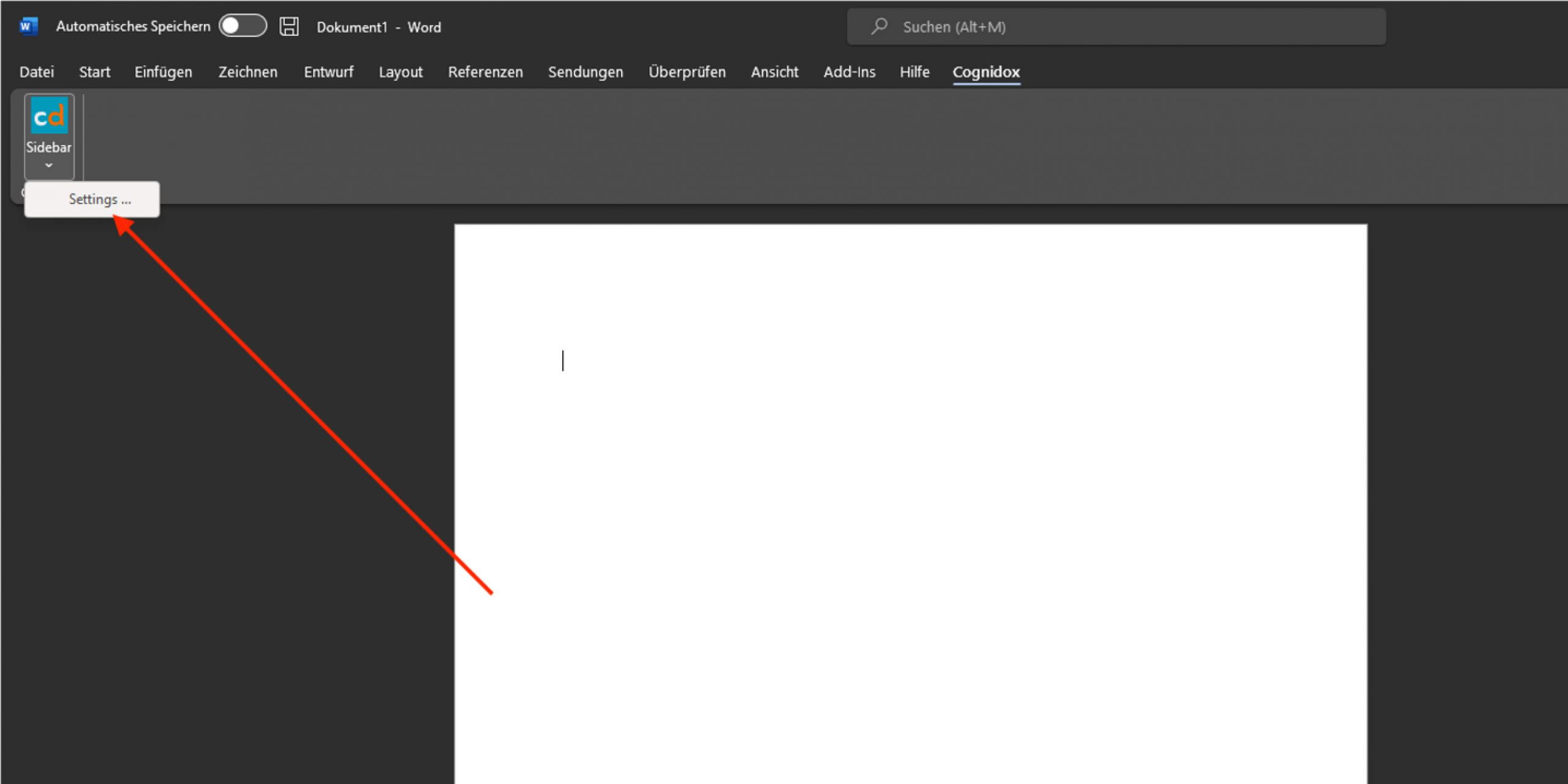This screenshot has height=784, width=1568.
Task: Expand the Sidebar dropdown chevron
Action: click(49, 165)
